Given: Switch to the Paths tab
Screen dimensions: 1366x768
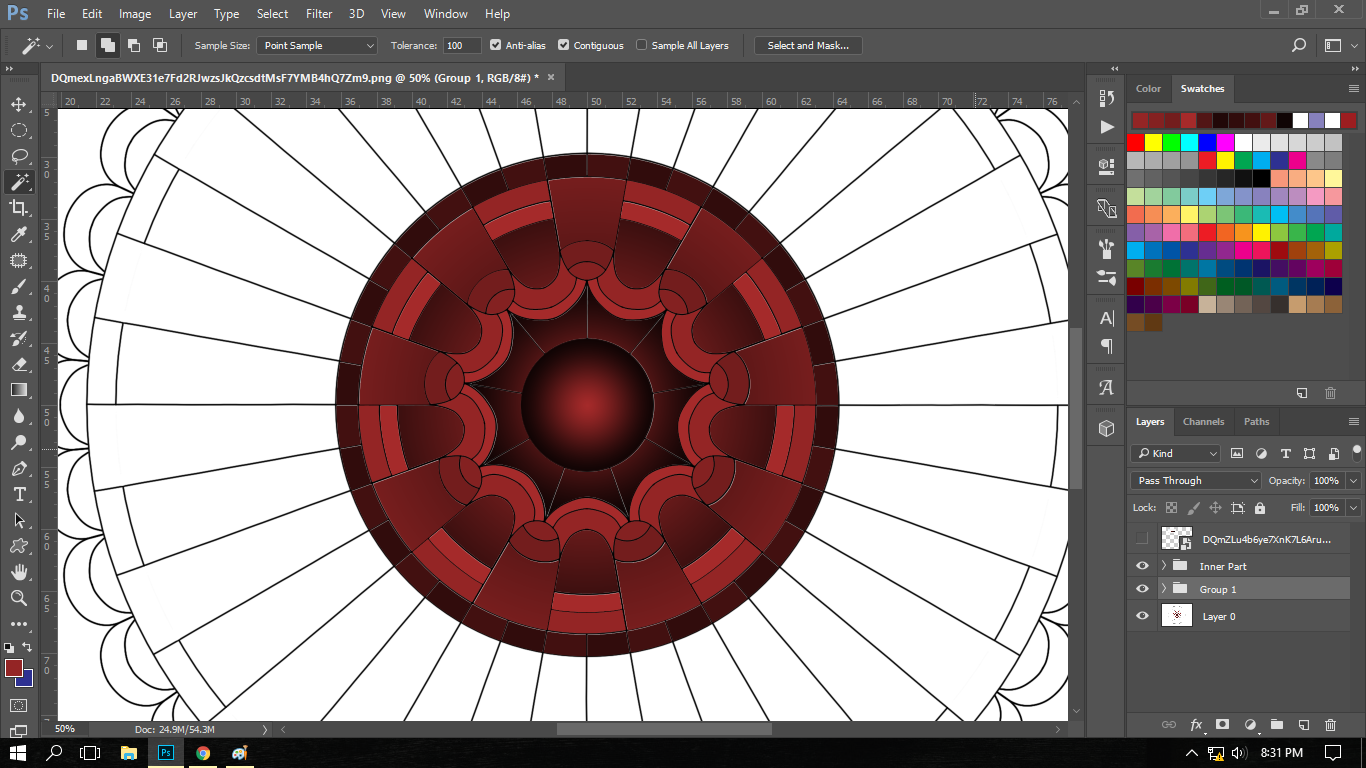Looking at the screenshot, I should 1256,422.
